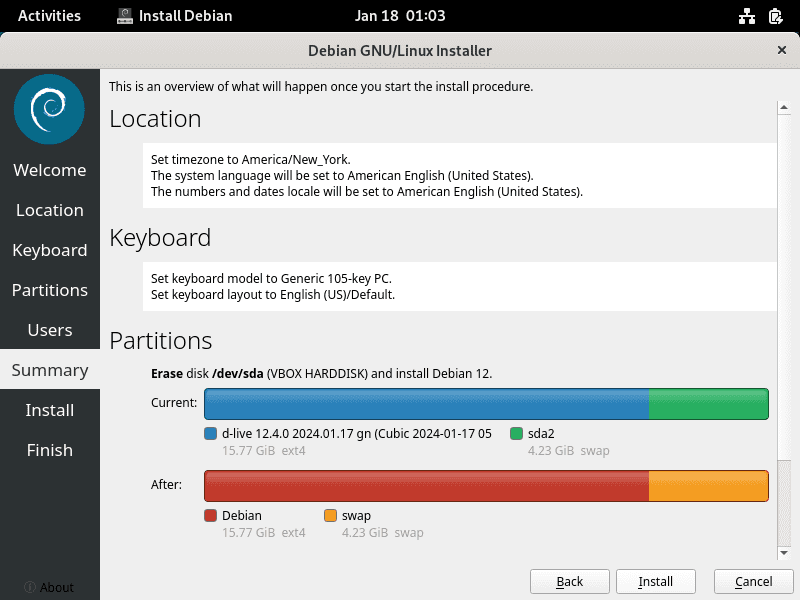Click the Debian GNU/Linux Installer title

coord(400,51)
